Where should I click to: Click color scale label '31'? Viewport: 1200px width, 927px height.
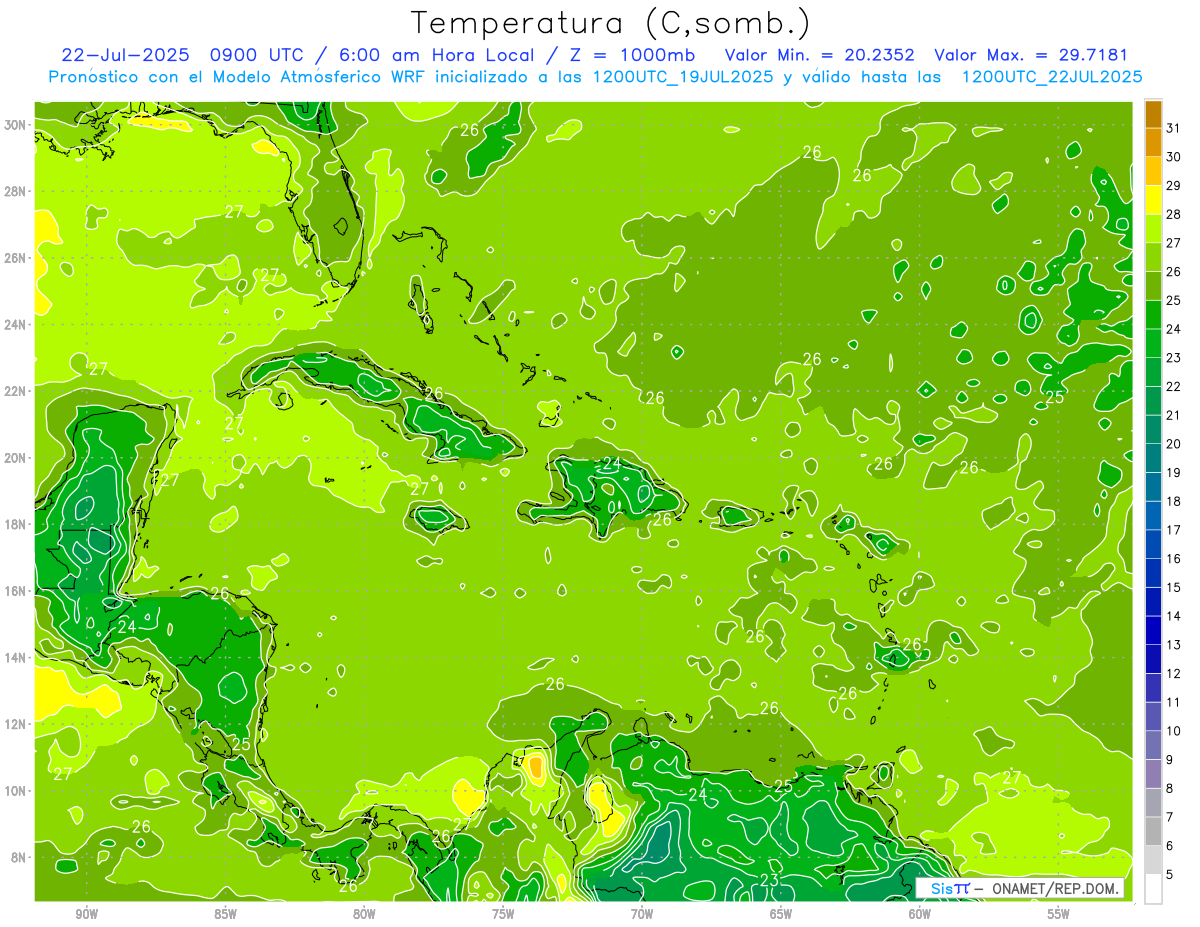coord(1174,128)
